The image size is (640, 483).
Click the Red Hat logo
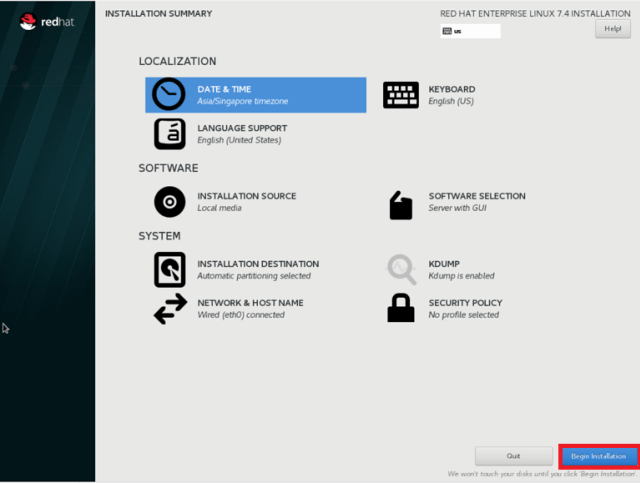[47, 22]
